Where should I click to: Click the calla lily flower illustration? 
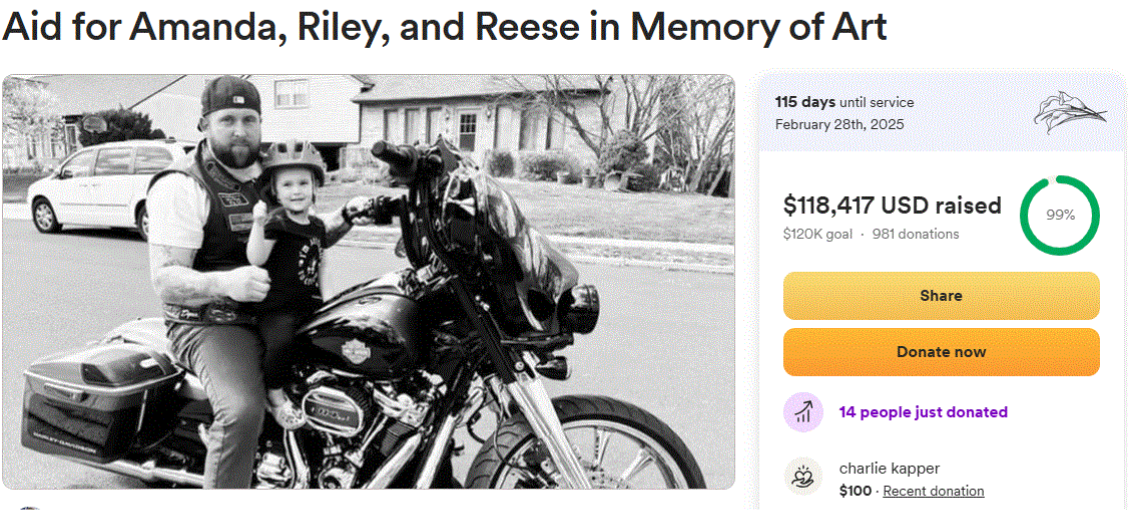click(x=1070, y=112)
